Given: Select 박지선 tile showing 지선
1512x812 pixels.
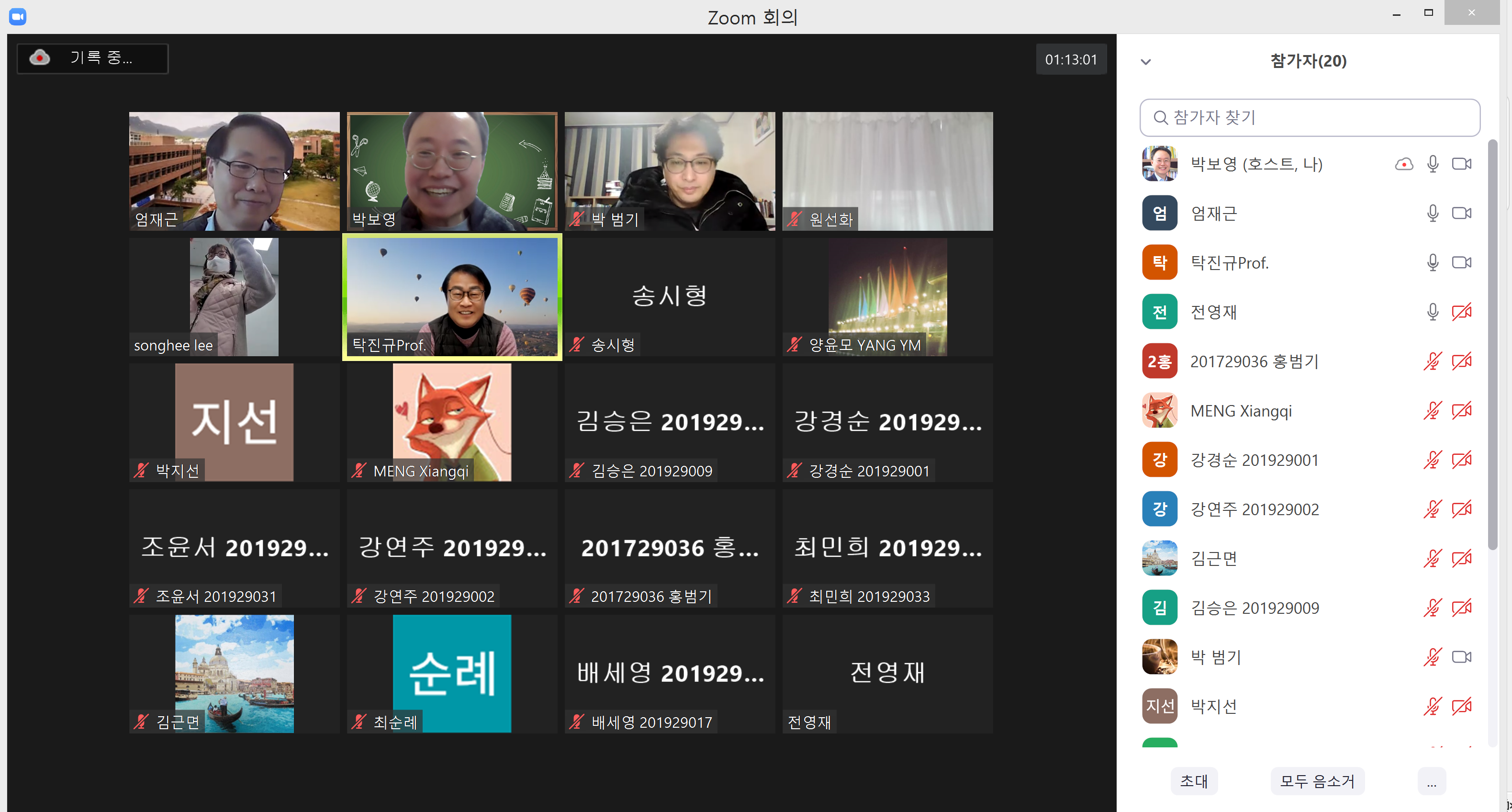Looking at the screenshot, I should (x=234, y=422).
